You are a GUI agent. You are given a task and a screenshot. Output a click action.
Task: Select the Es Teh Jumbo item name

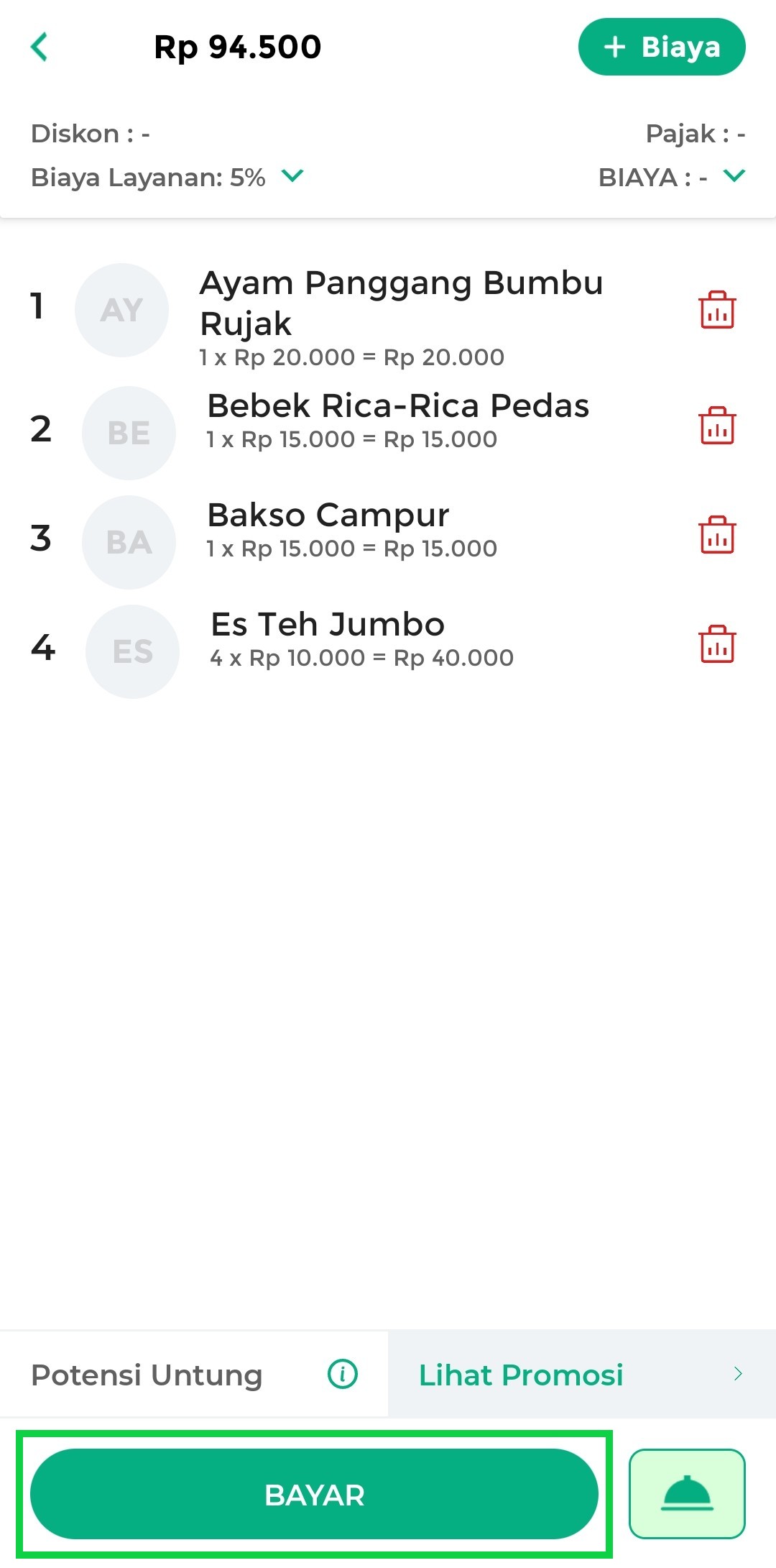point(328,624)
